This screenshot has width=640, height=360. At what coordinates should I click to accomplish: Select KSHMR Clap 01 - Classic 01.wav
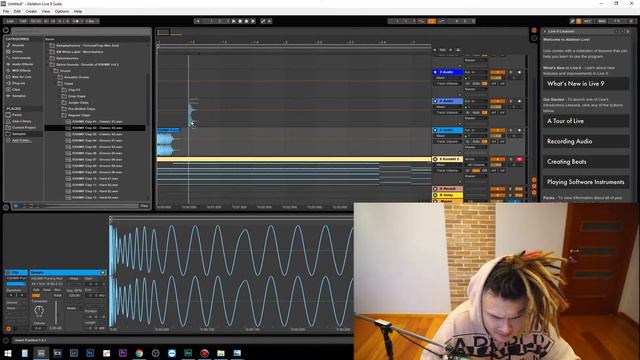pyautogui.click(x=97, y=122)
